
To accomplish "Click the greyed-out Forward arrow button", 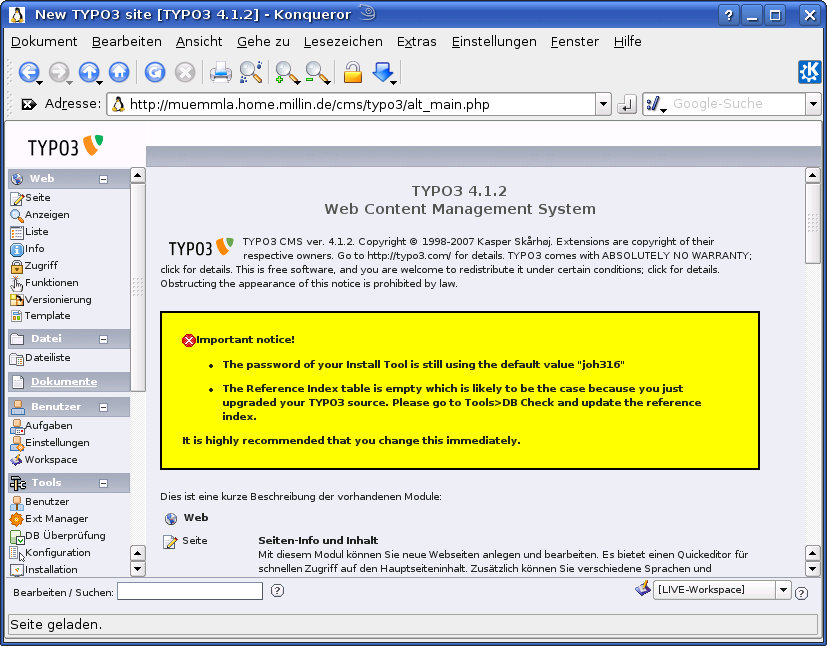I will coord(59,72).
